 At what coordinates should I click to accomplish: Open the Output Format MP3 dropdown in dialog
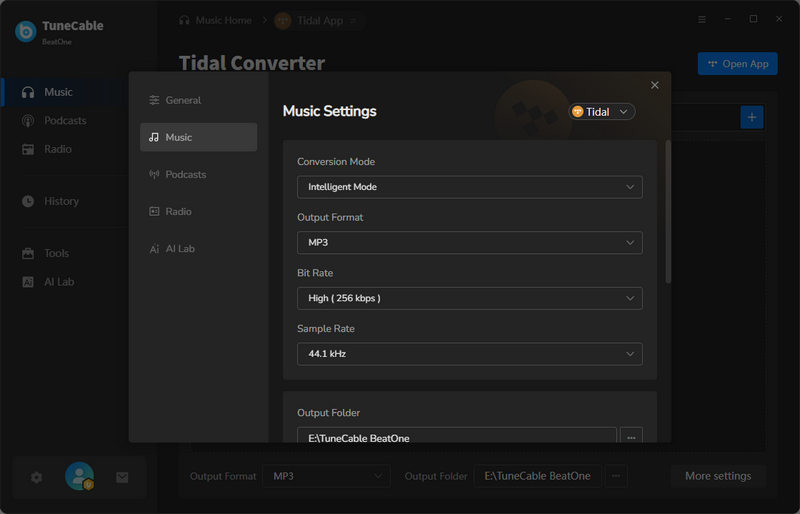(469, 242)
